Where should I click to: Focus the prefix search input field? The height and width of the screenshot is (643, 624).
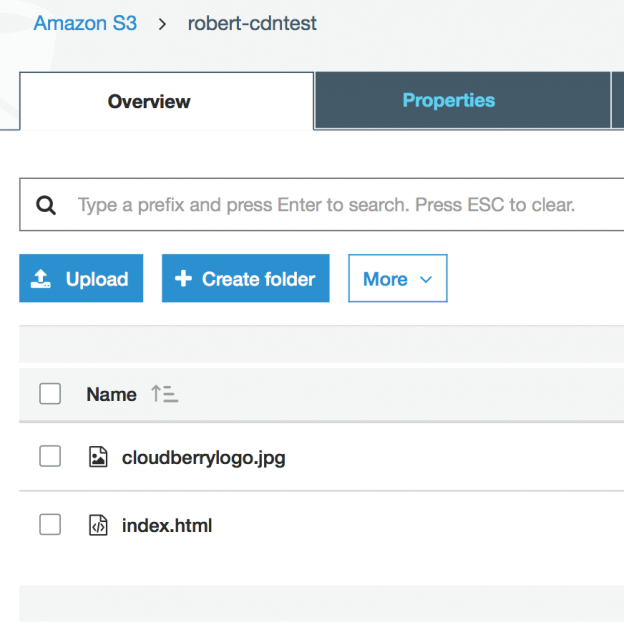[x=322, y=205]
